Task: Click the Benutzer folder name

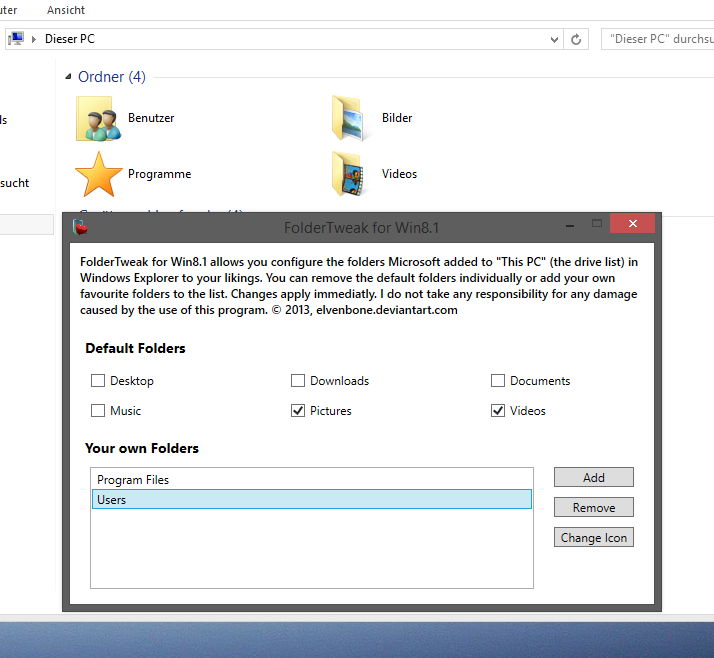Action: click(x=151, y=118)
